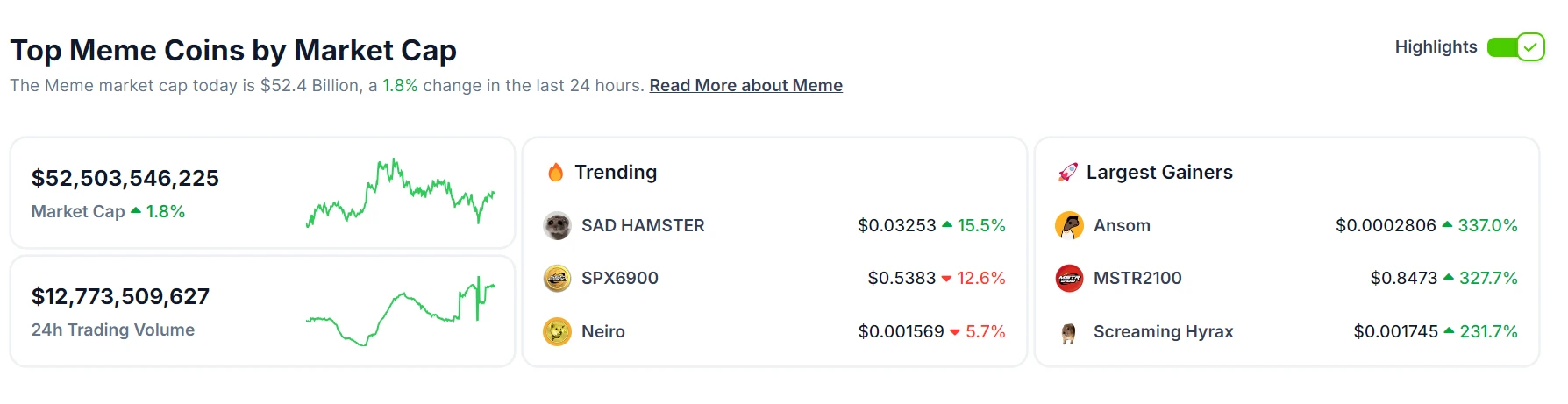Image resolution: width=1568 pixels, height=404 pixels.
Task: Click the Neiro coin icon
Action: click(557, 332)
